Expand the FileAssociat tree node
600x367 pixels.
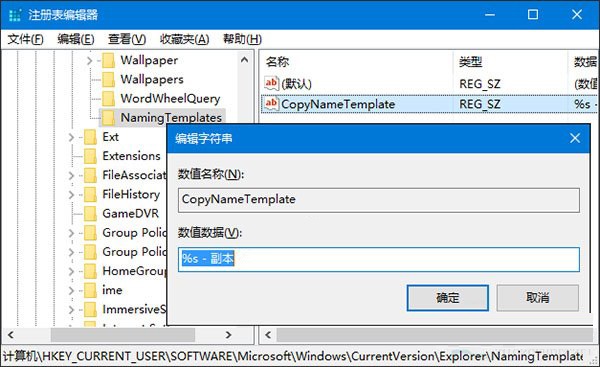pyautogui.click(x=71, y=175)
